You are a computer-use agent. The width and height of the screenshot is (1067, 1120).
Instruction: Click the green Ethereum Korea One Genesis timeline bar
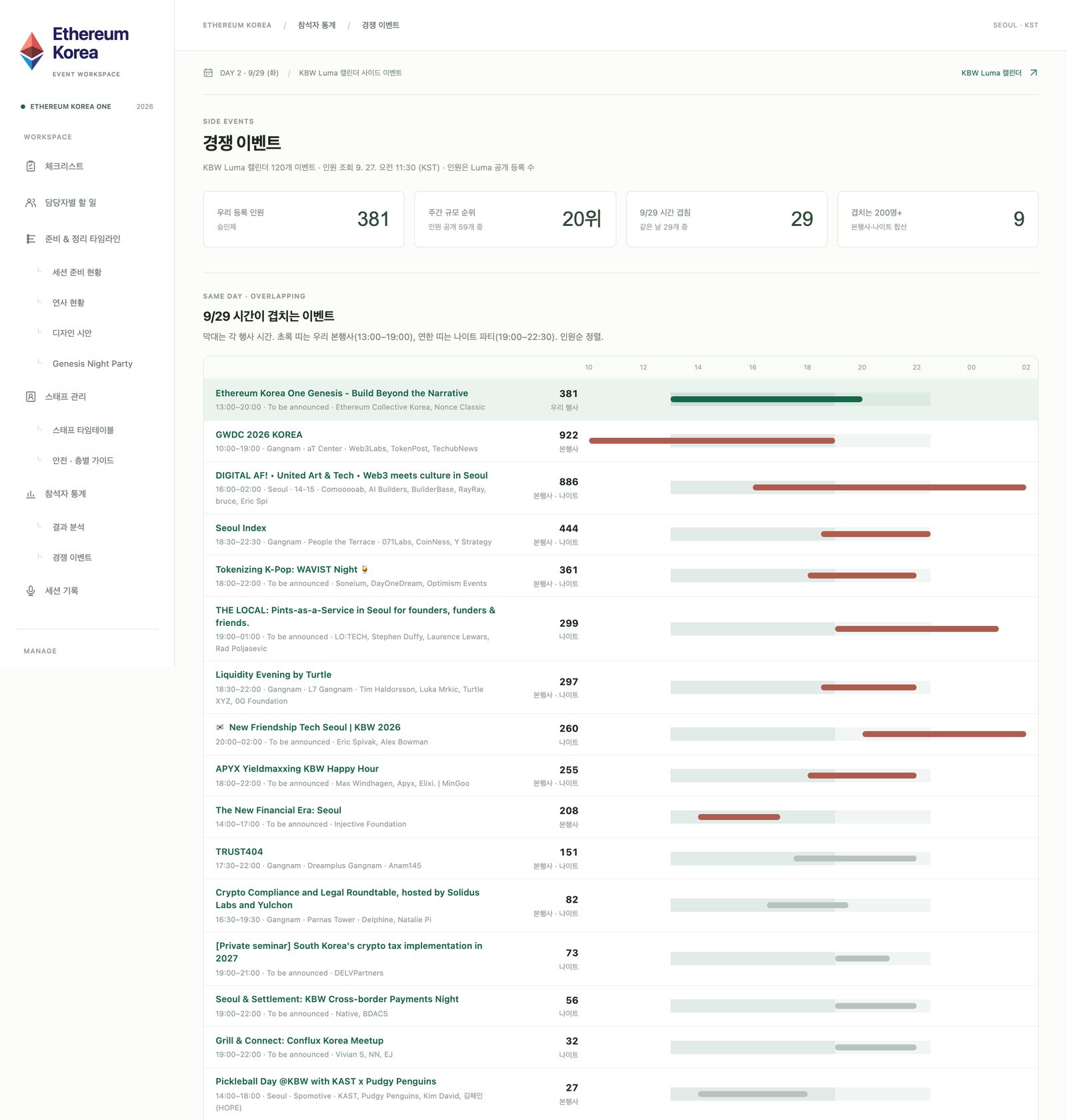pyautogui.click(x=766, y=399)
